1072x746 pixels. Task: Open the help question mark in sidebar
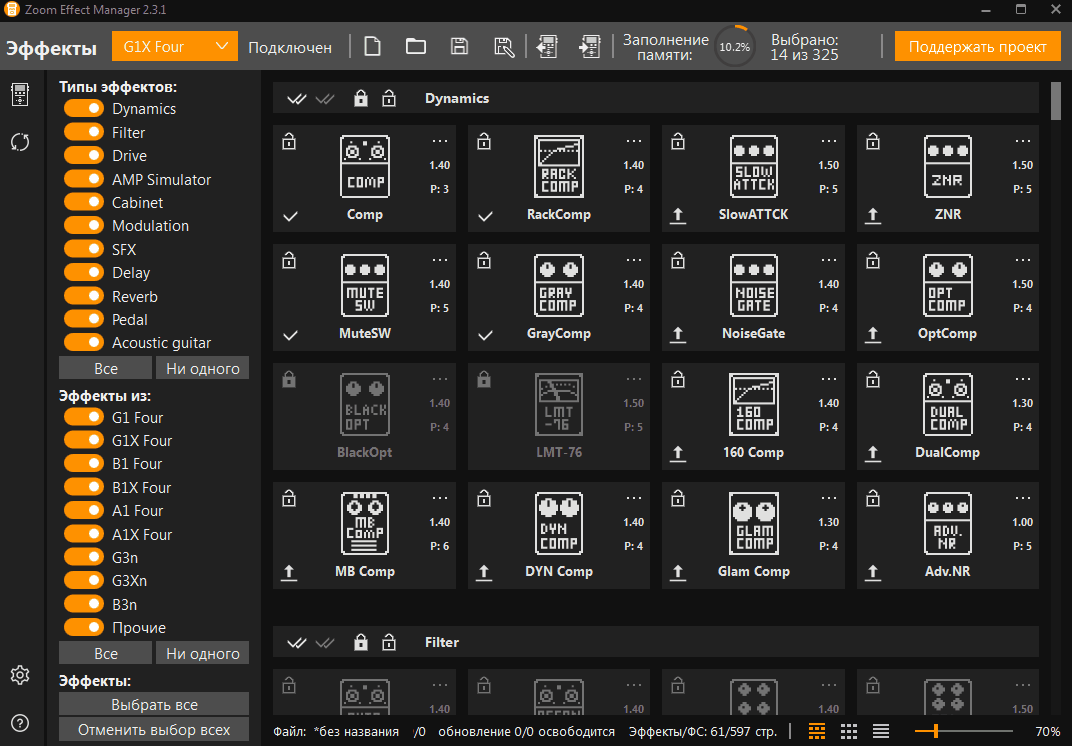20,723
